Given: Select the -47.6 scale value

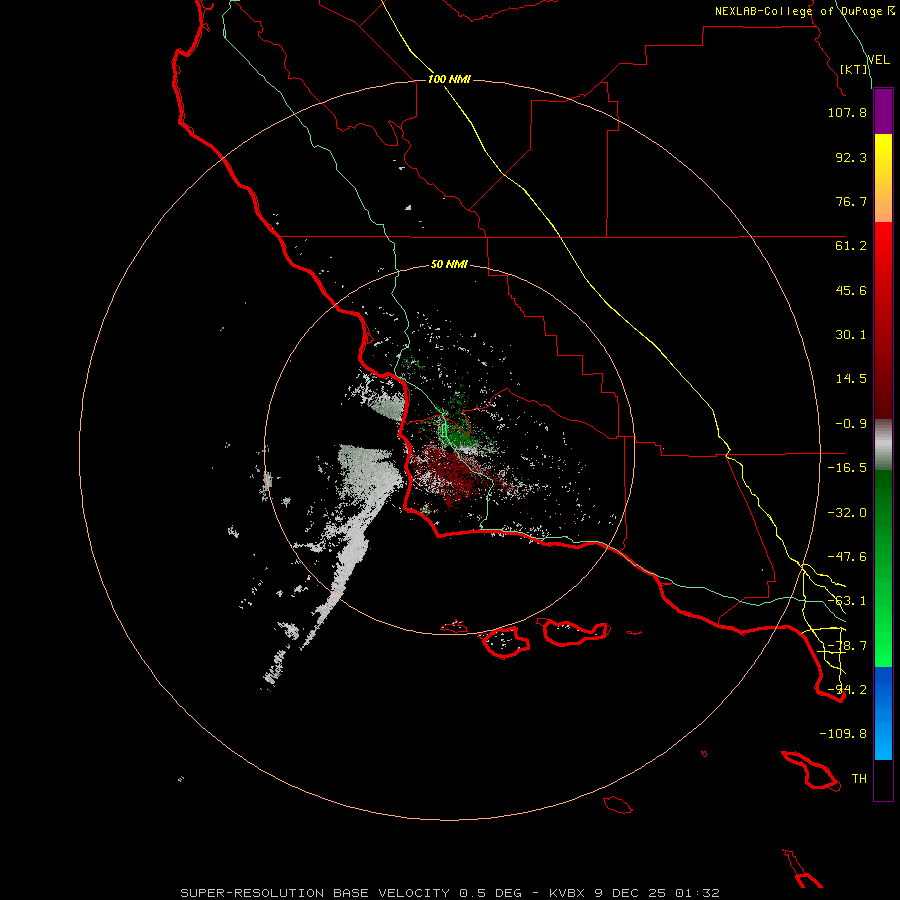Looking at the screenshot, I should pos(847,557).
